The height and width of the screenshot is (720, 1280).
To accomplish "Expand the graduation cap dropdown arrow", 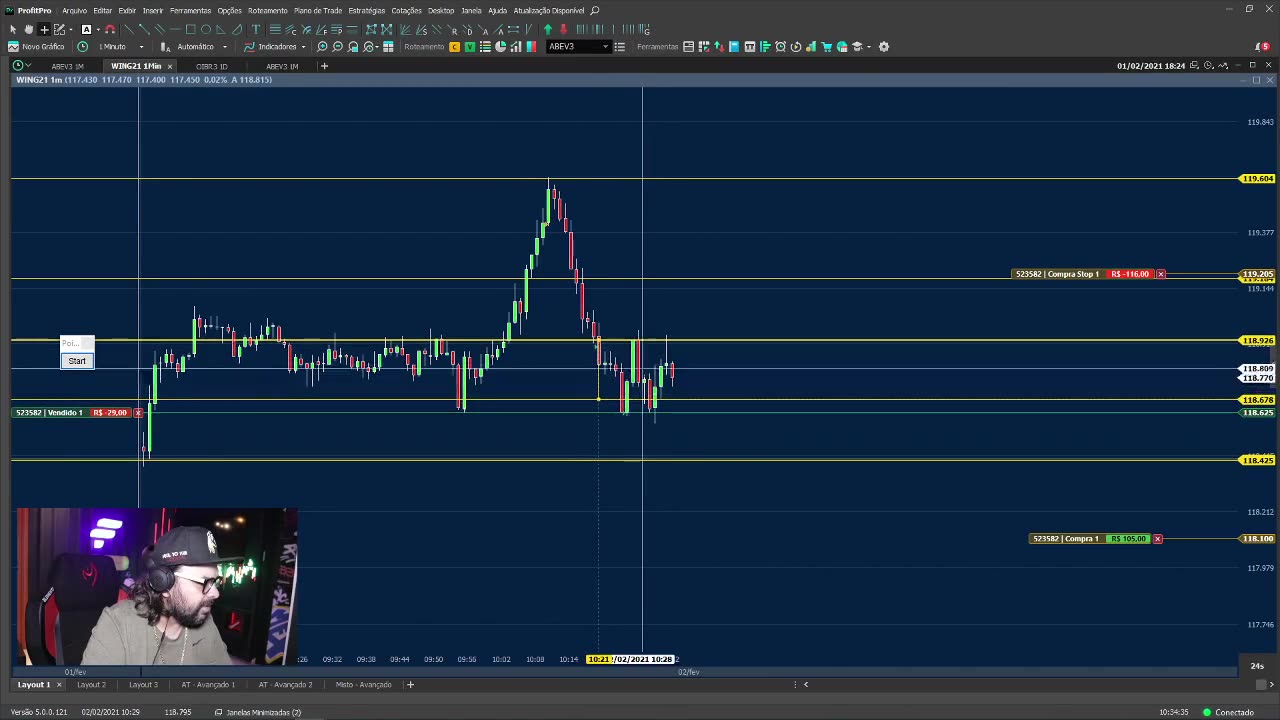I will coord(869,47).
